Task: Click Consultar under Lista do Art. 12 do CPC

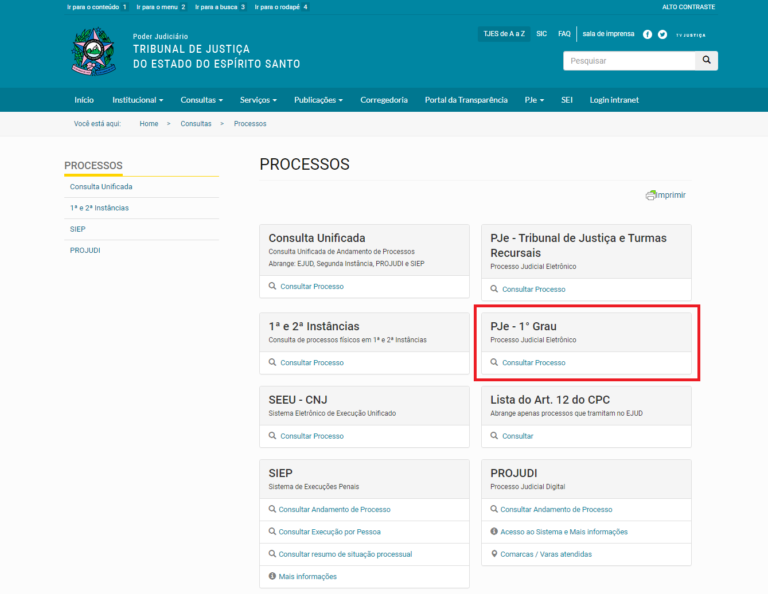Action: pyautogui.click(x=518, y=436)
